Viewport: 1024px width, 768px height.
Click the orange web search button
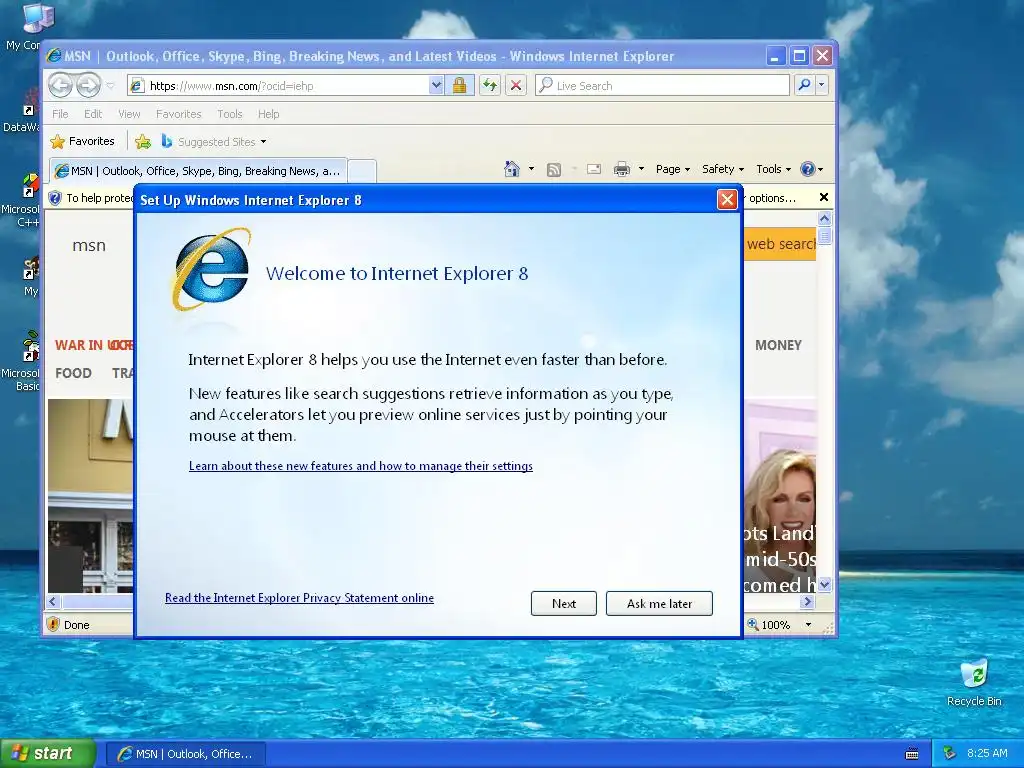pyautogui.click(x=780, y=244)
